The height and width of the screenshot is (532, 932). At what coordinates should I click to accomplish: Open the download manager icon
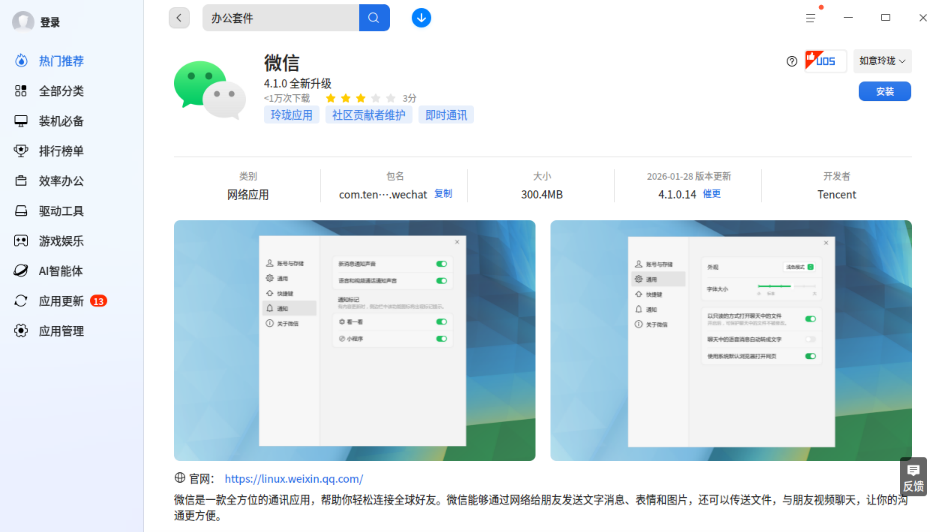pos(421,18)
